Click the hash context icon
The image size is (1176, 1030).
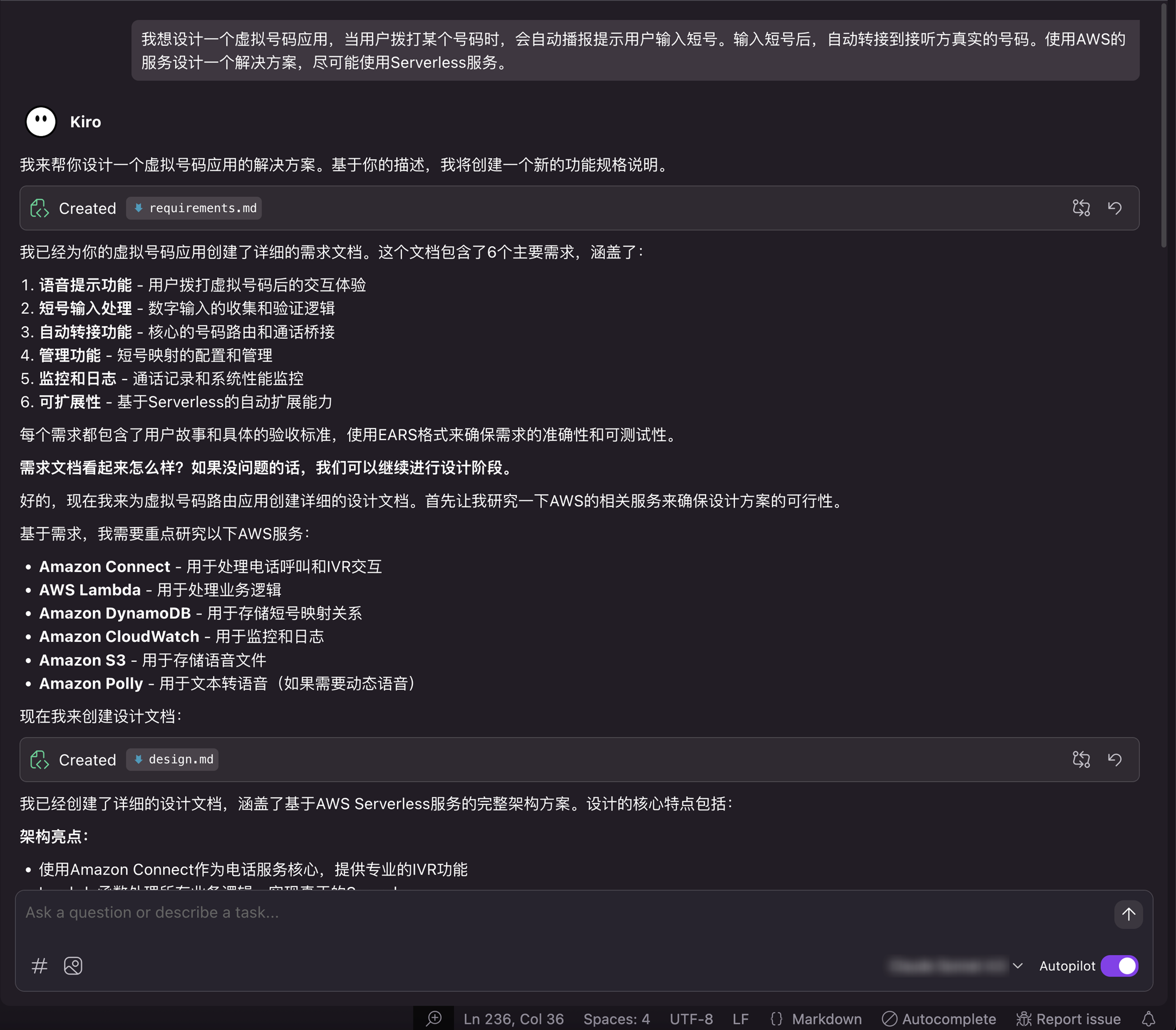(x=39, y=966)
